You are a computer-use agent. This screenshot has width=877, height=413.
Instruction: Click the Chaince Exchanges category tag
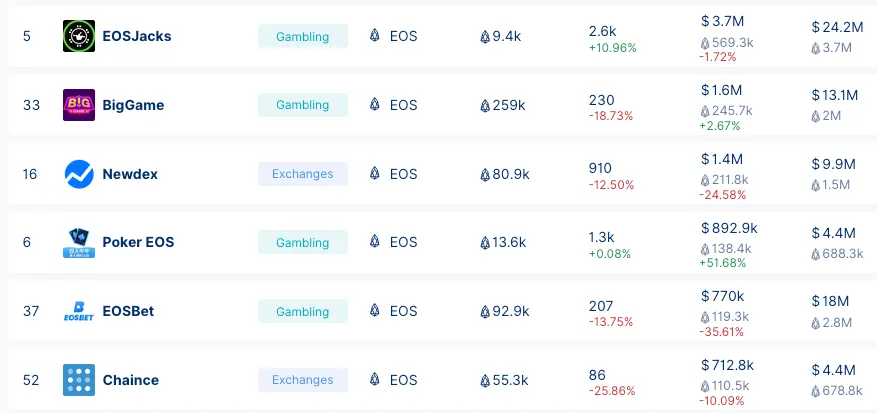(x=302, y=380)
